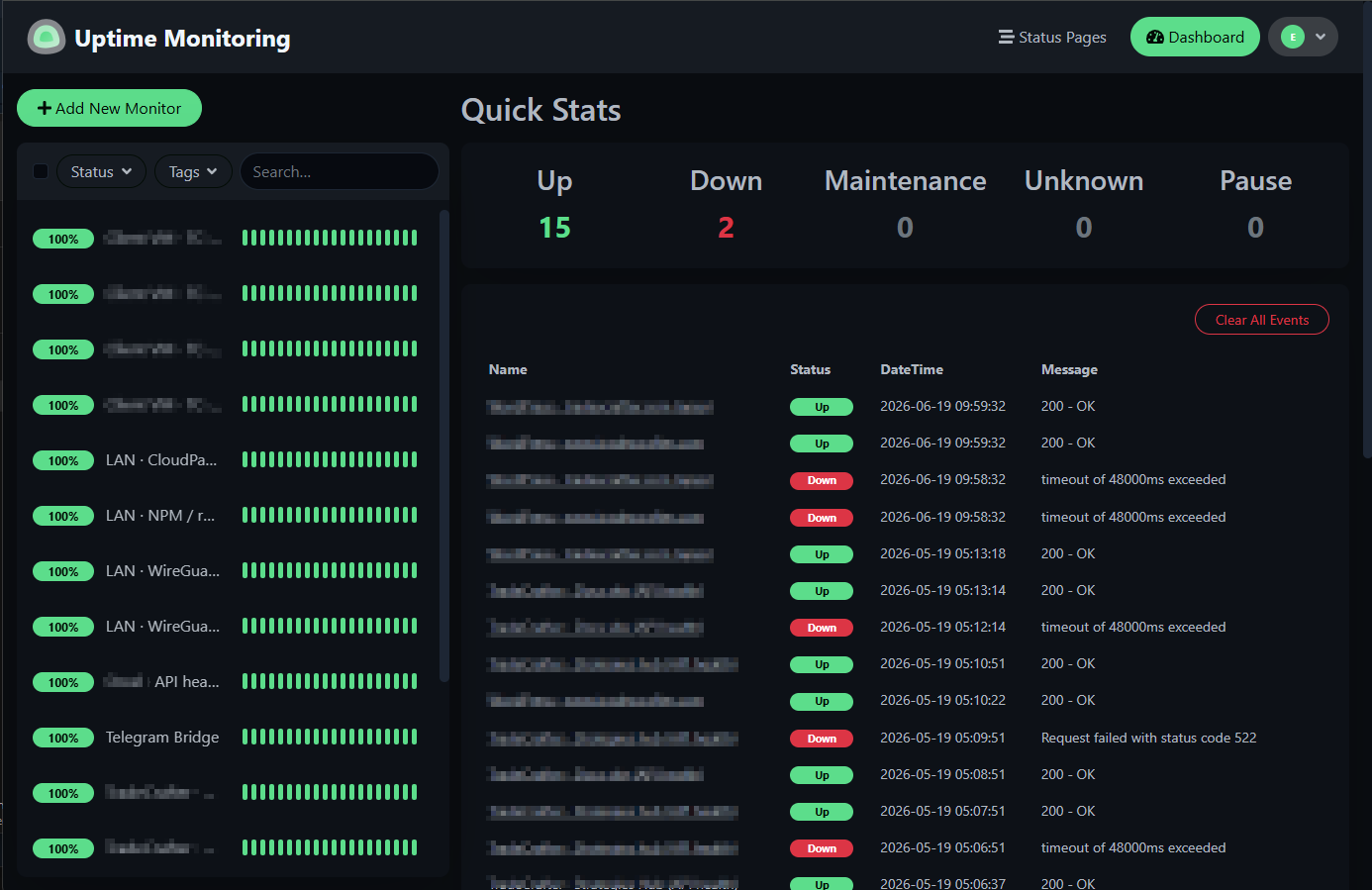The image size is (1372, 890).
Task: Click the heartbeat bar of Telegram Bridge
Action: 330,737
